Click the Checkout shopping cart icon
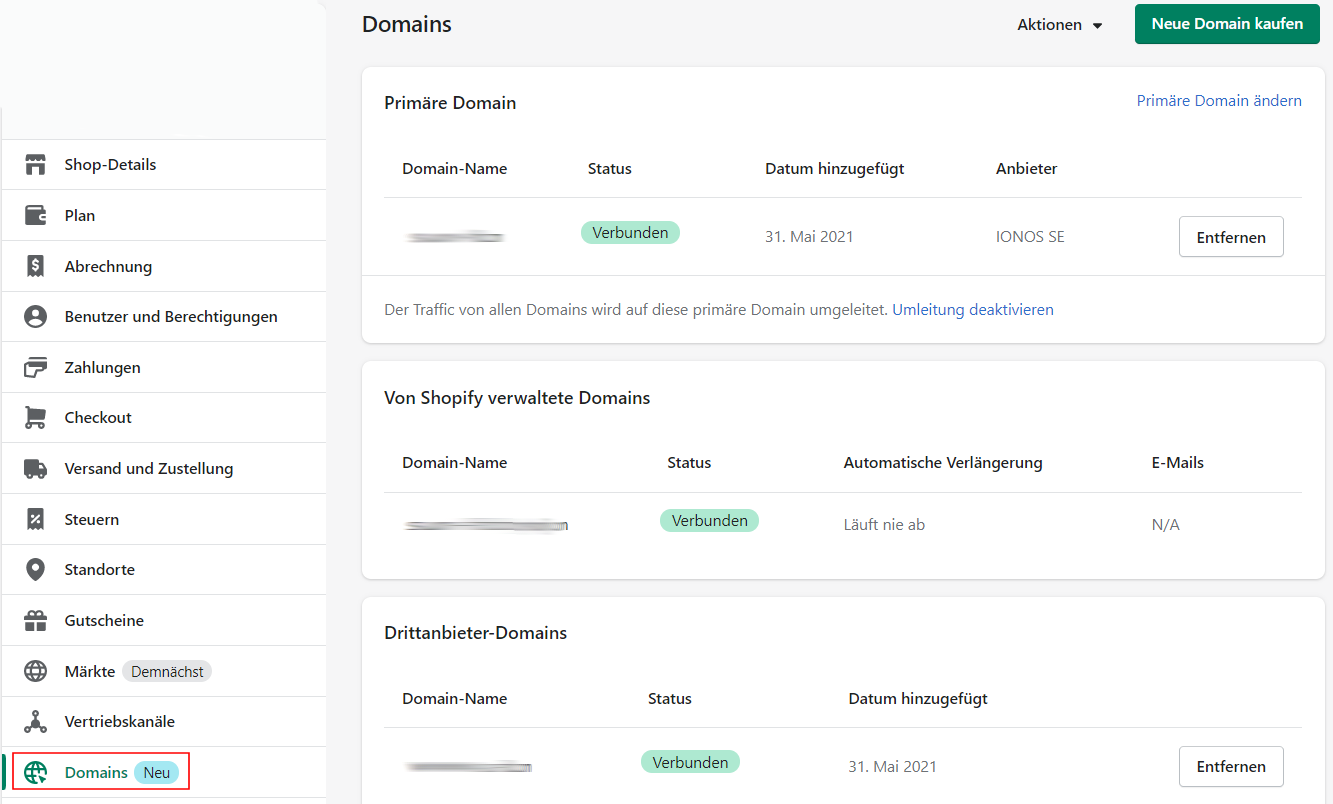Viewport: 1333px width, 804px height. (x=36, y=418)
